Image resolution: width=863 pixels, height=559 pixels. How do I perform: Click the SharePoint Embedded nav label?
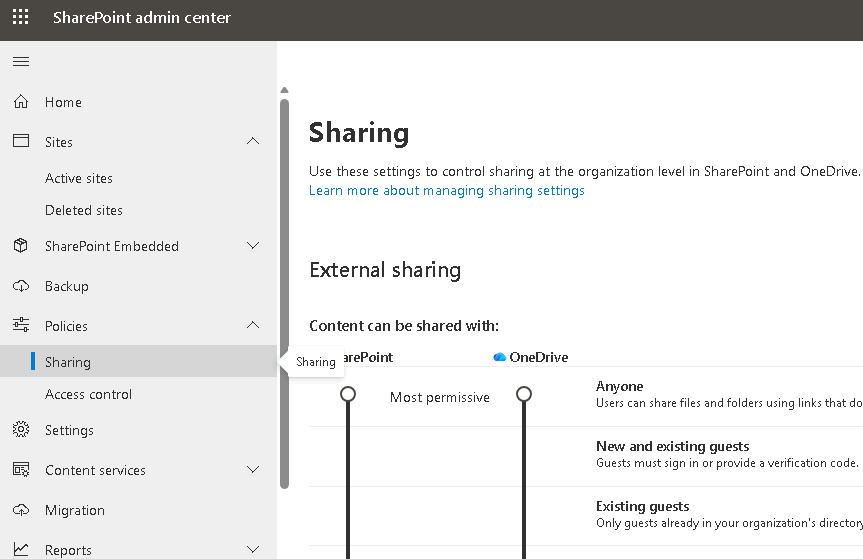pos(112,246)
